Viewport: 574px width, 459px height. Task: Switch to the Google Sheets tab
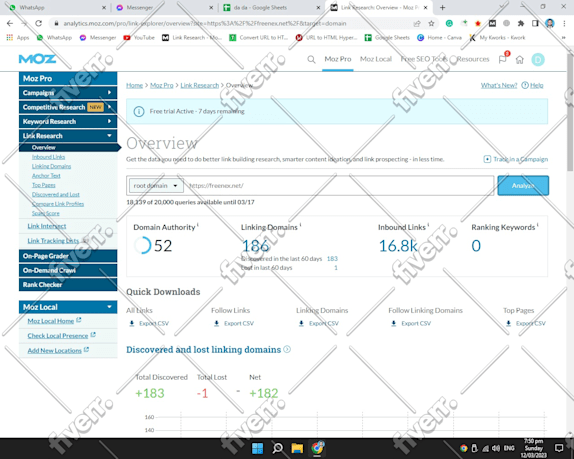coord(272,7)
